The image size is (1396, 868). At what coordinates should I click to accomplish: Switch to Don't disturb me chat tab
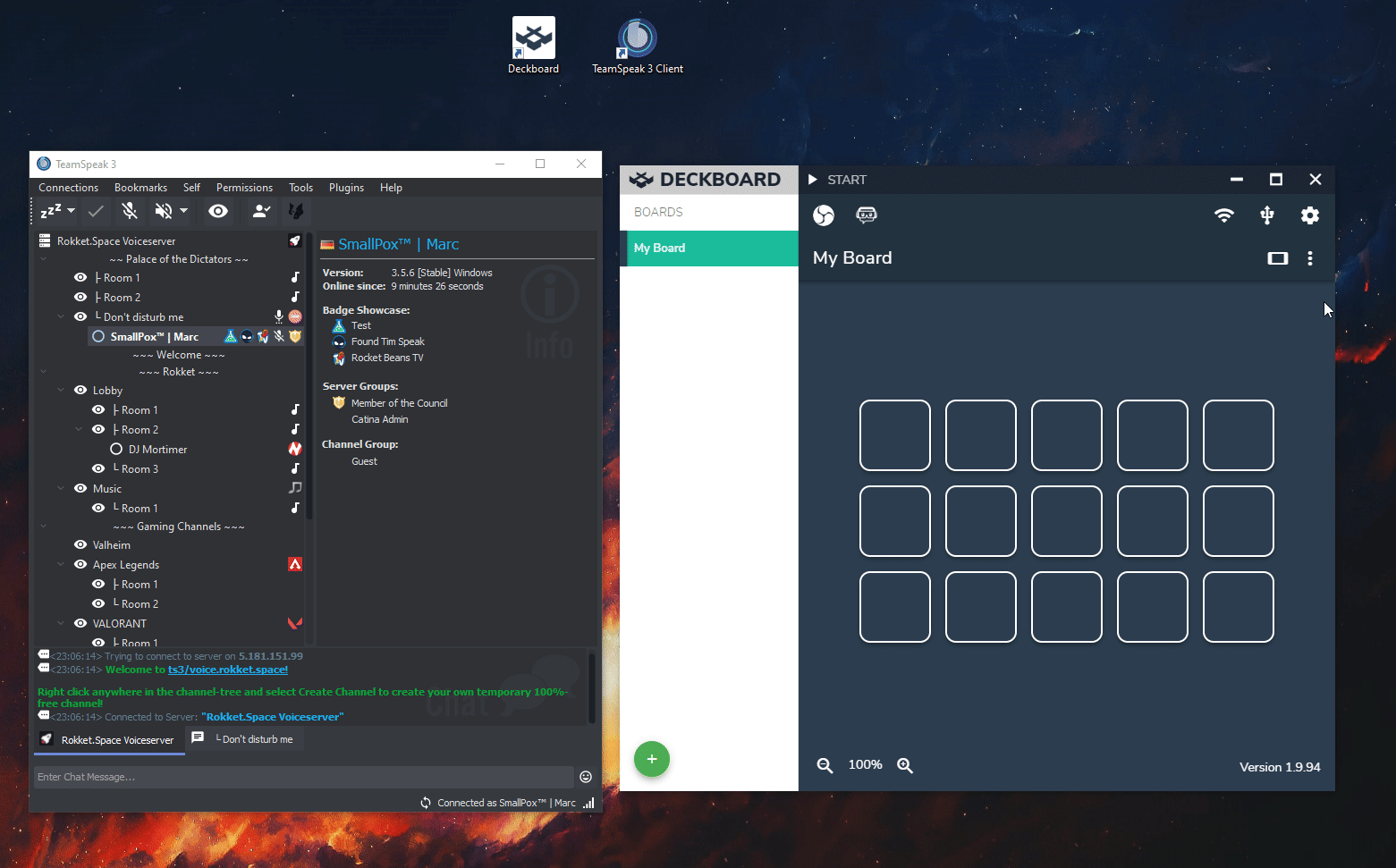(x=245, y=739)
